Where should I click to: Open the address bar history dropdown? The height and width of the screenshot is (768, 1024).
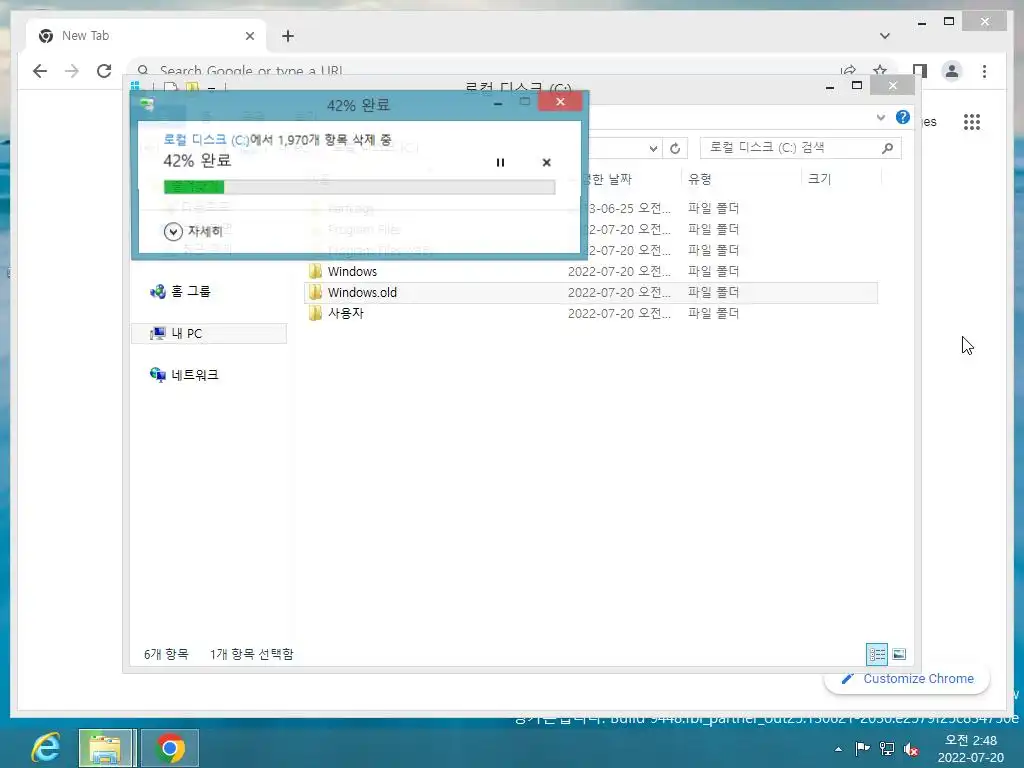pyautogui.click(x=653, y=148)
